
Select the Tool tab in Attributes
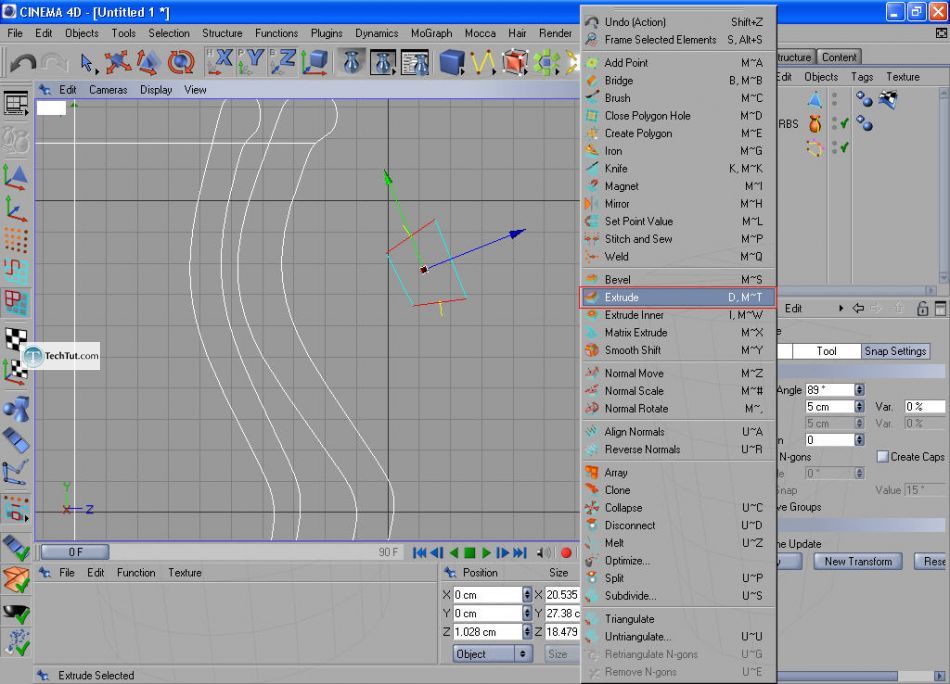[826, 351]
